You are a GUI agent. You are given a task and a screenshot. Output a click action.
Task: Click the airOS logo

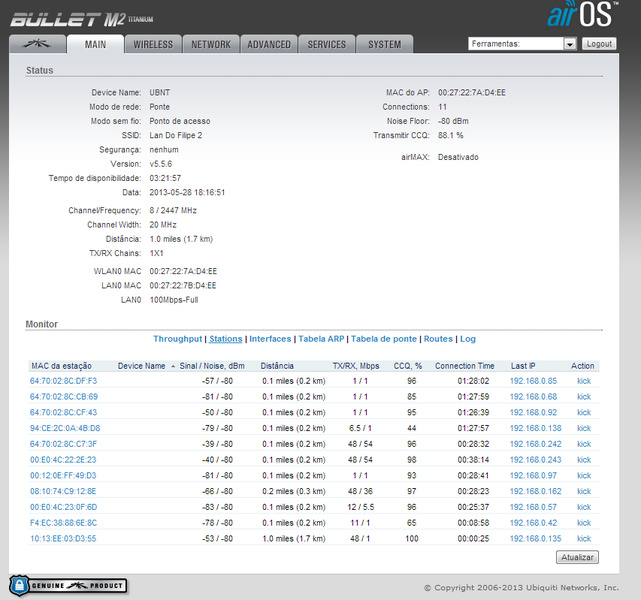582,14
